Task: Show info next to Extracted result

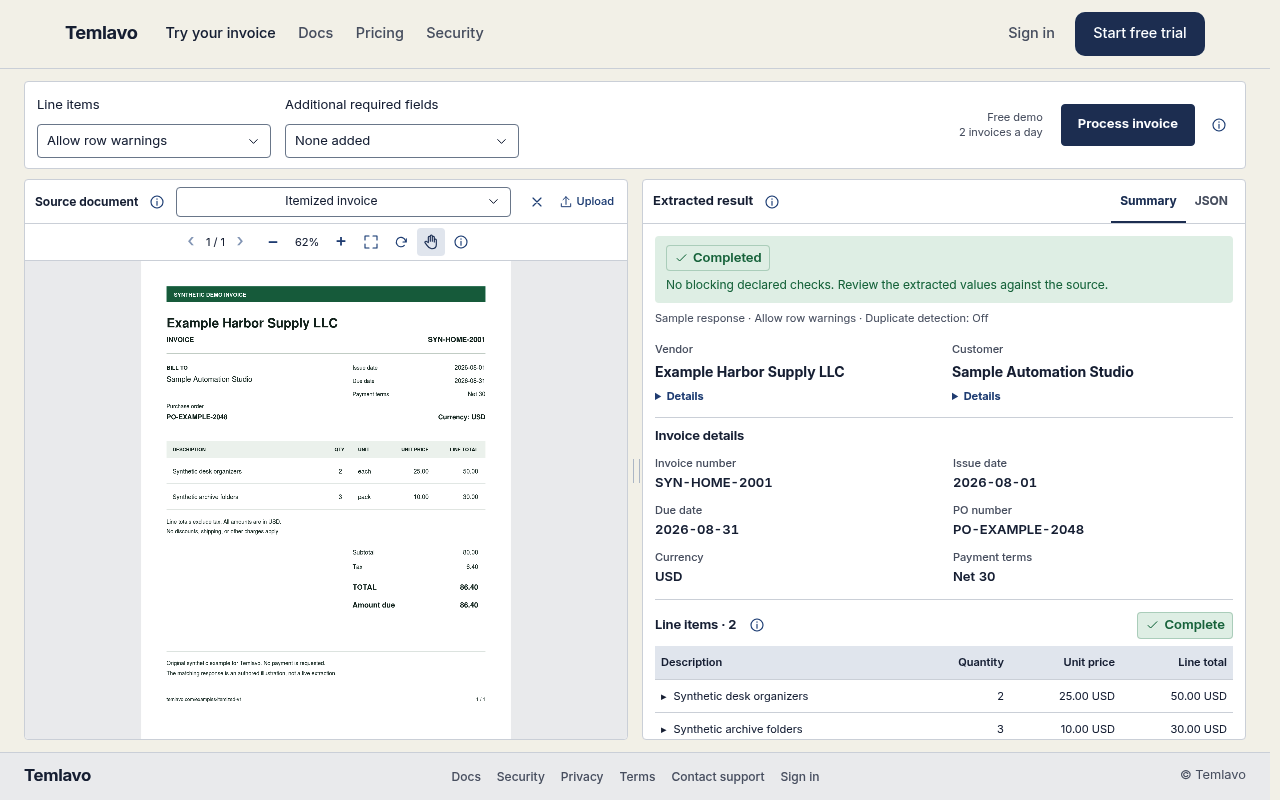Action: tap(772, 202)
